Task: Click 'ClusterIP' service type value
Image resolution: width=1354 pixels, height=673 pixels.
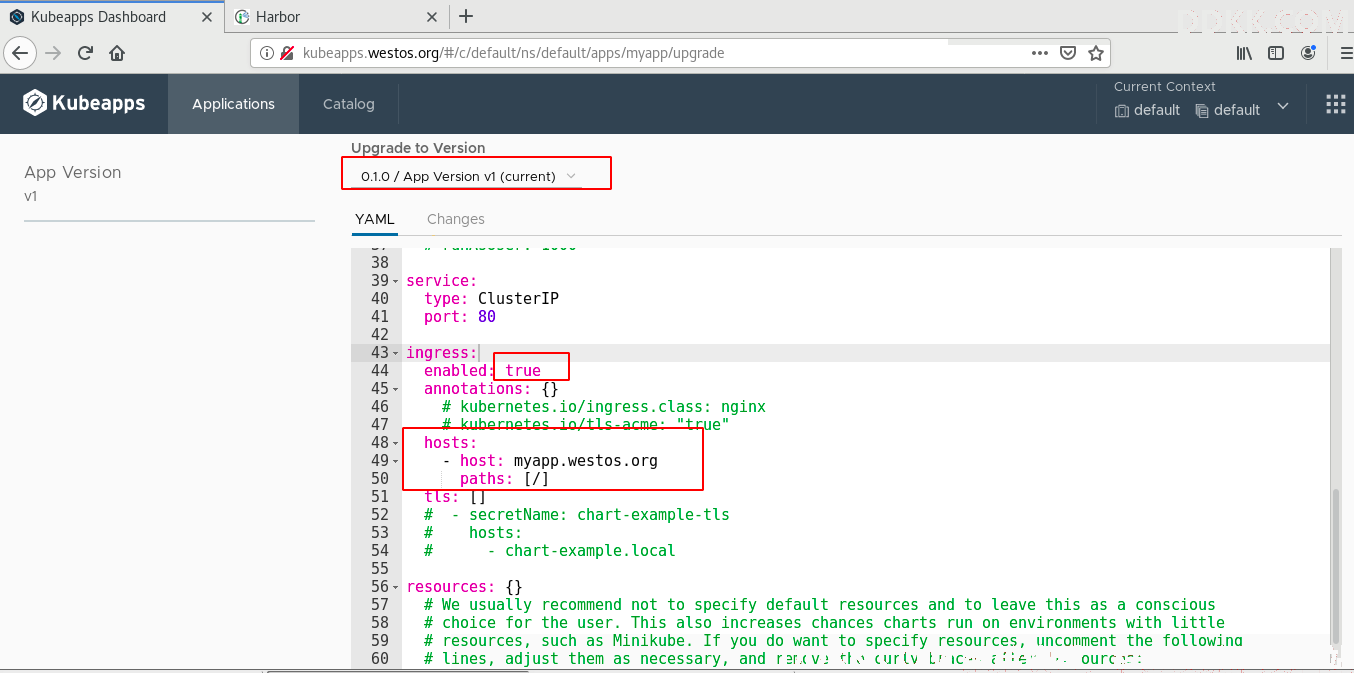Action: [x=518, y=299]
